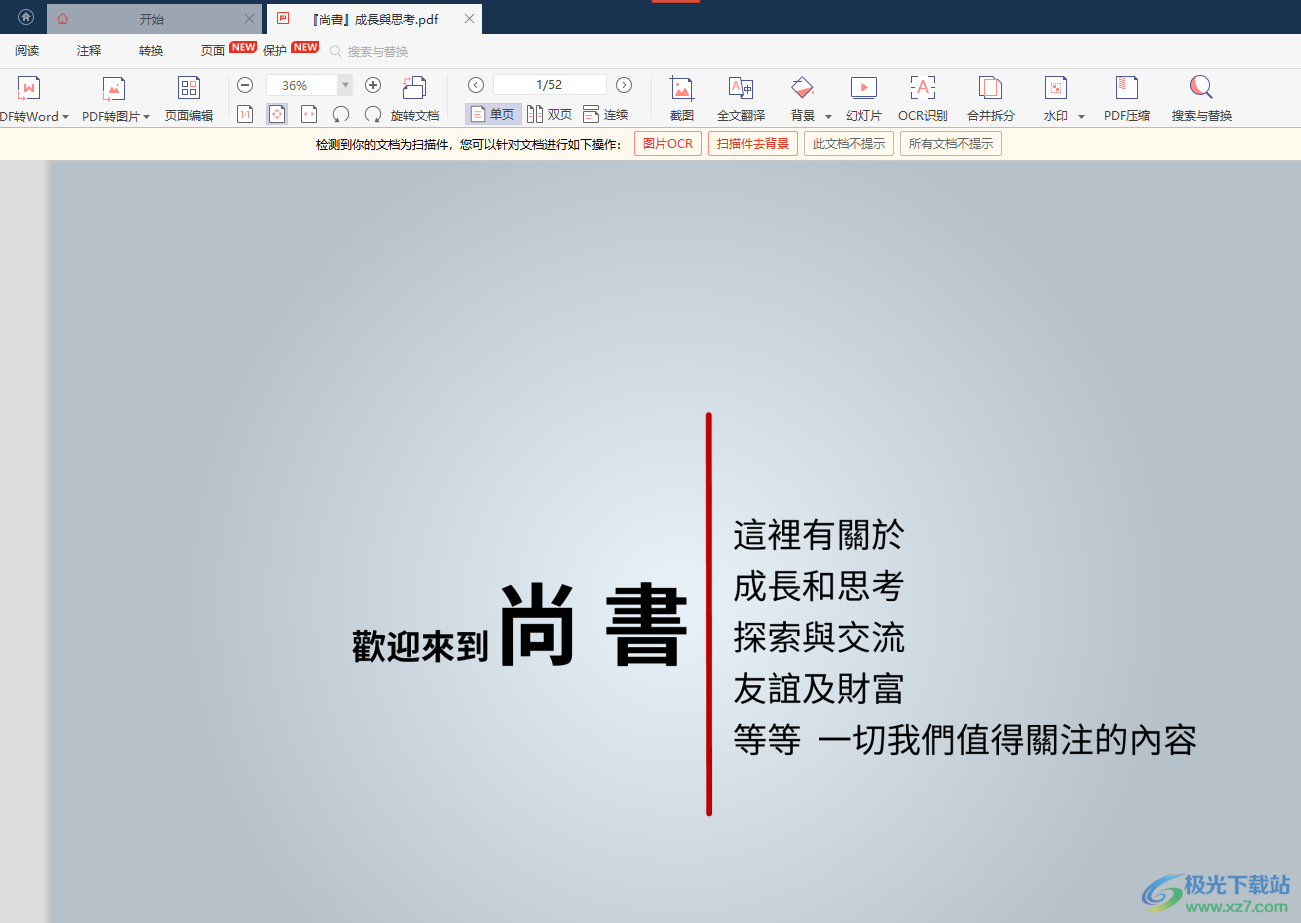Go to next page arrow
The image size is (1301, 923).
[624, 85]
